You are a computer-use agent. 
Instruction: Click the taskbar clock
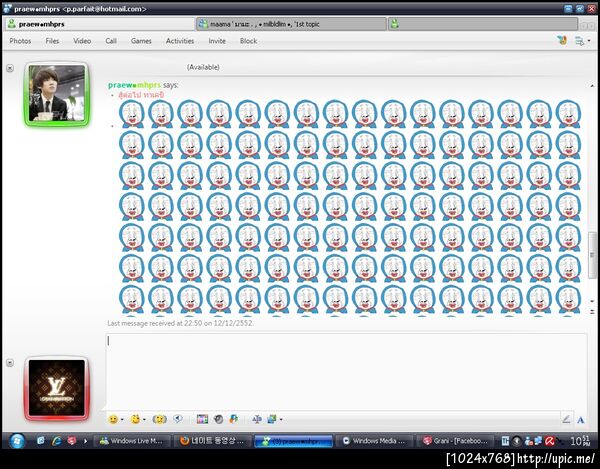(580, 441)
